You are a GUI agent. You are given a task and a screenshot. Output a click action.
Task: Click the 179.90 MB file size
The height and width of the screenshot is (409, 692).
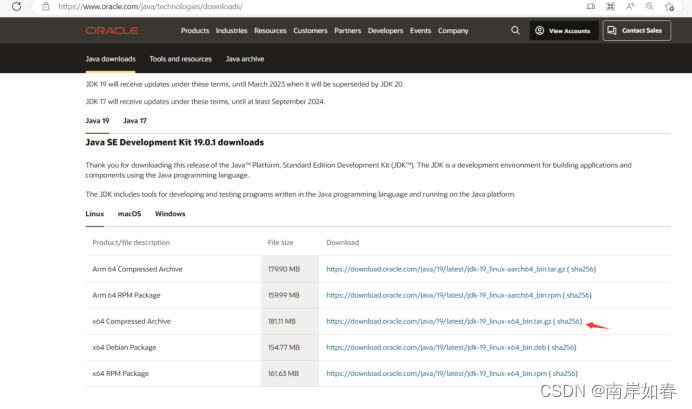(284, 269)
